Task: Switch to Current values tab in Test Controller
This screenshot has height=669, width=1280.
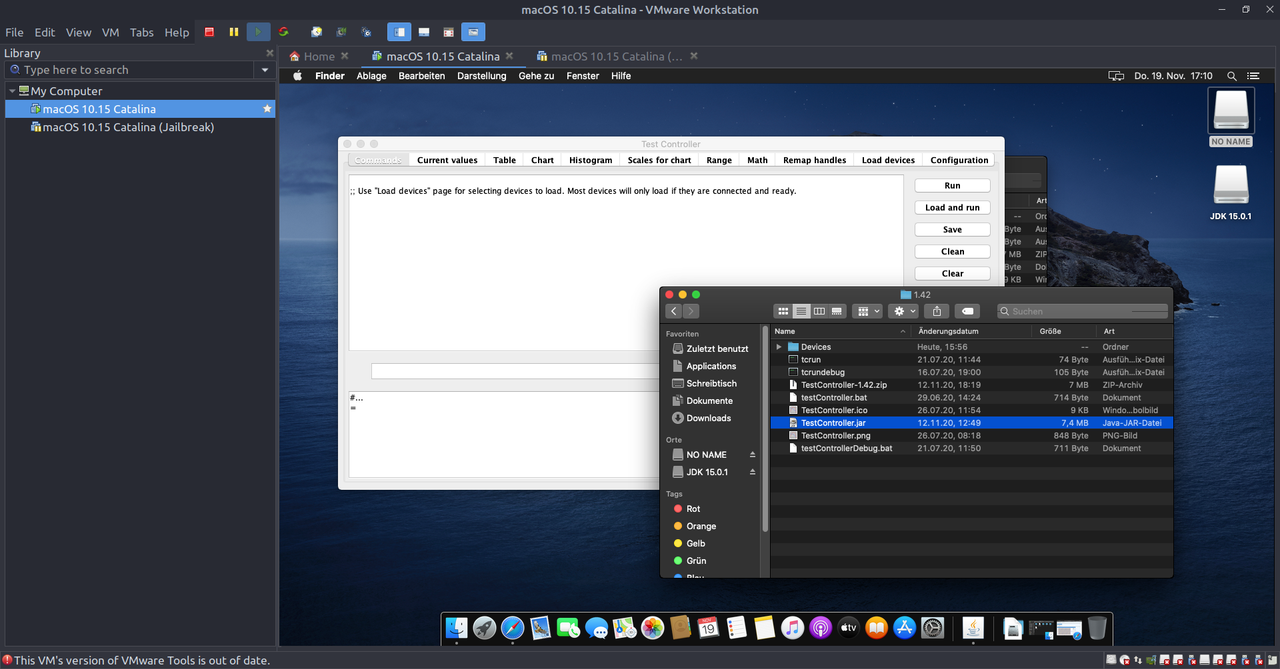Action: (x=447, y=160)
